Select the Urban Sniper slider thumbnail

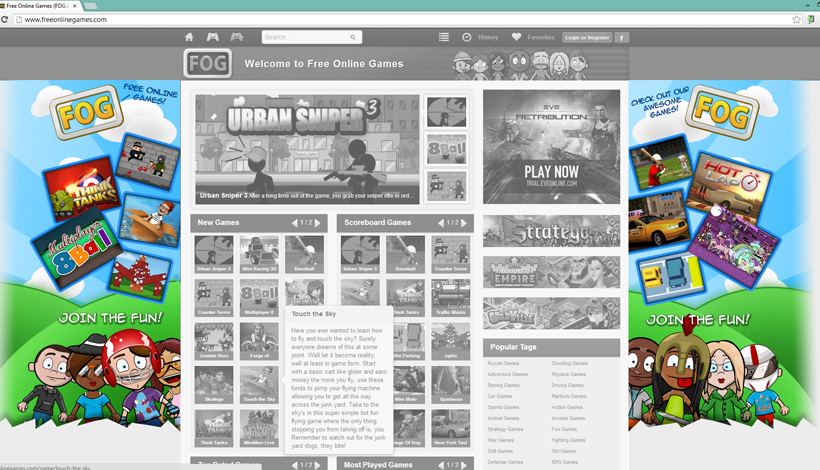pos(446,112)
